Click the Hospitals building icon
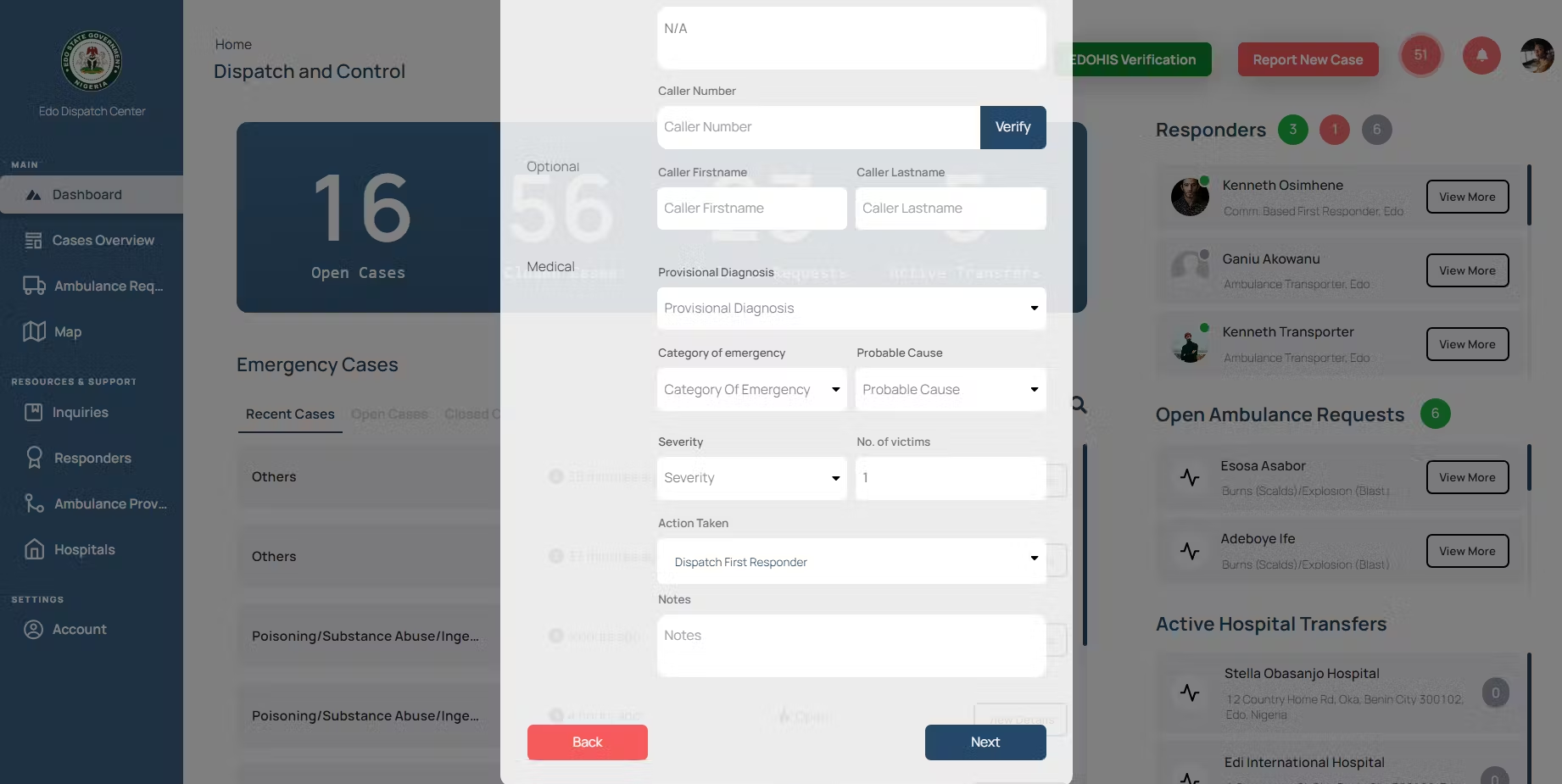 point(34,549)
